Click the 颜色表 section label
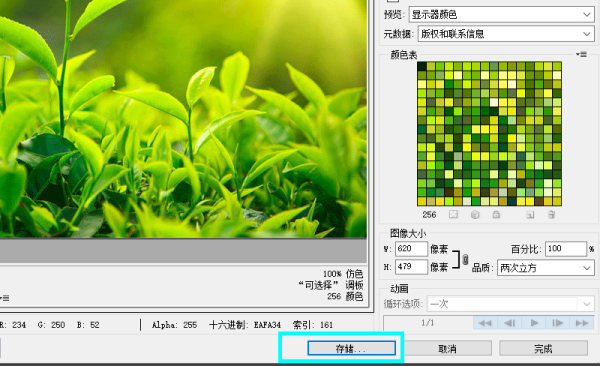Viewport: 600px width, 366px height. pyautogui.click(x=404, y=55)
